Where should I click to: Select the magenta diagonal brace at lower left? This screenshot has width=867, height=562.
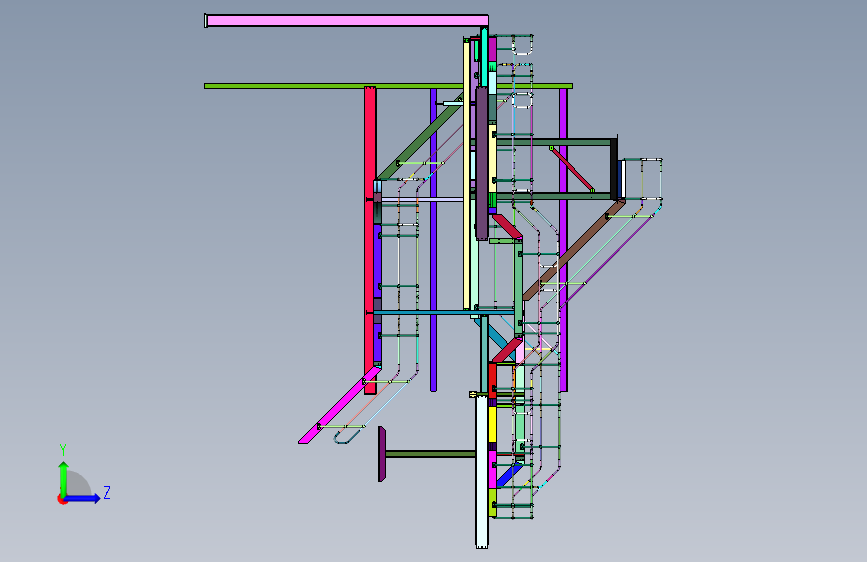340,405
